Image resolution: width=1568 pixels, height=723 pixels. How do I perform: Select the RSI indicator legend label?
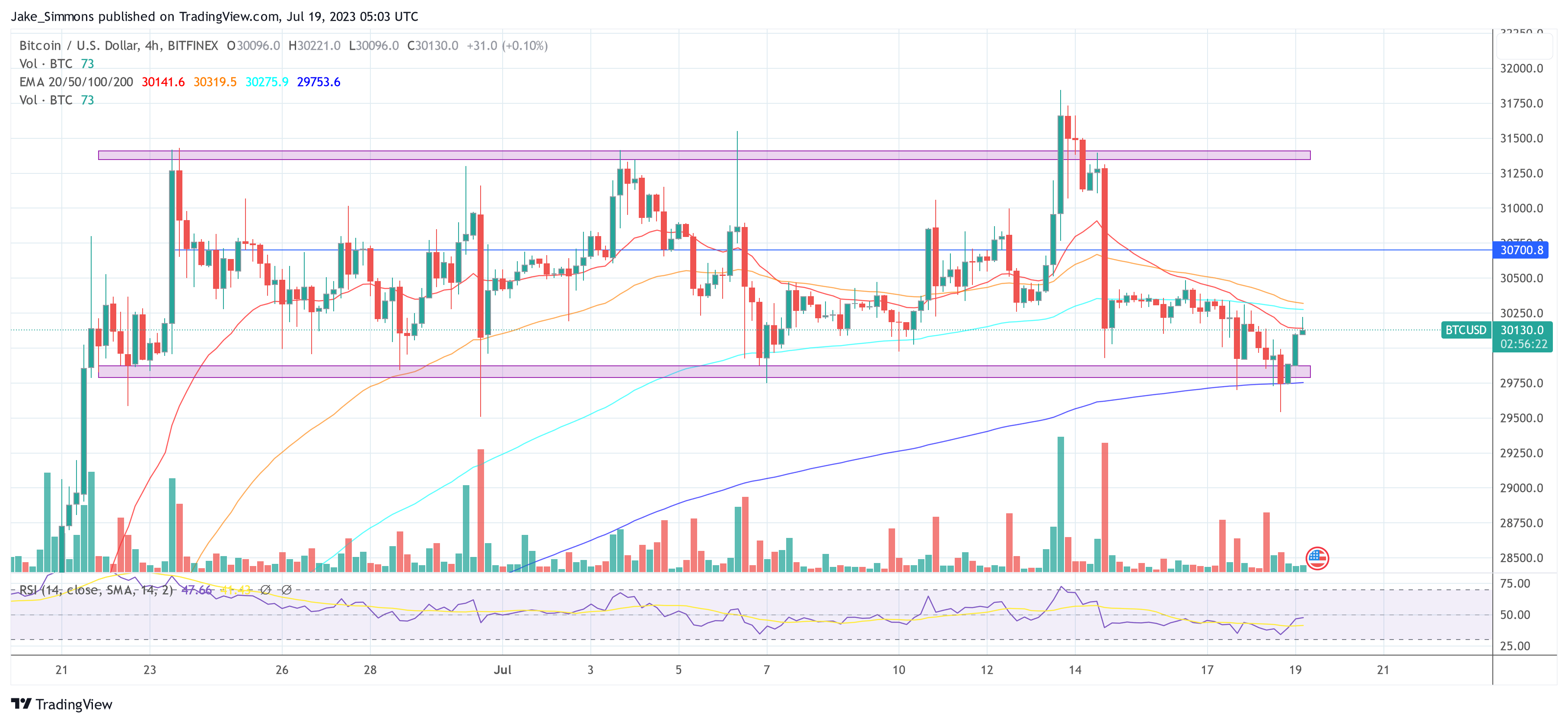(96, 590)
